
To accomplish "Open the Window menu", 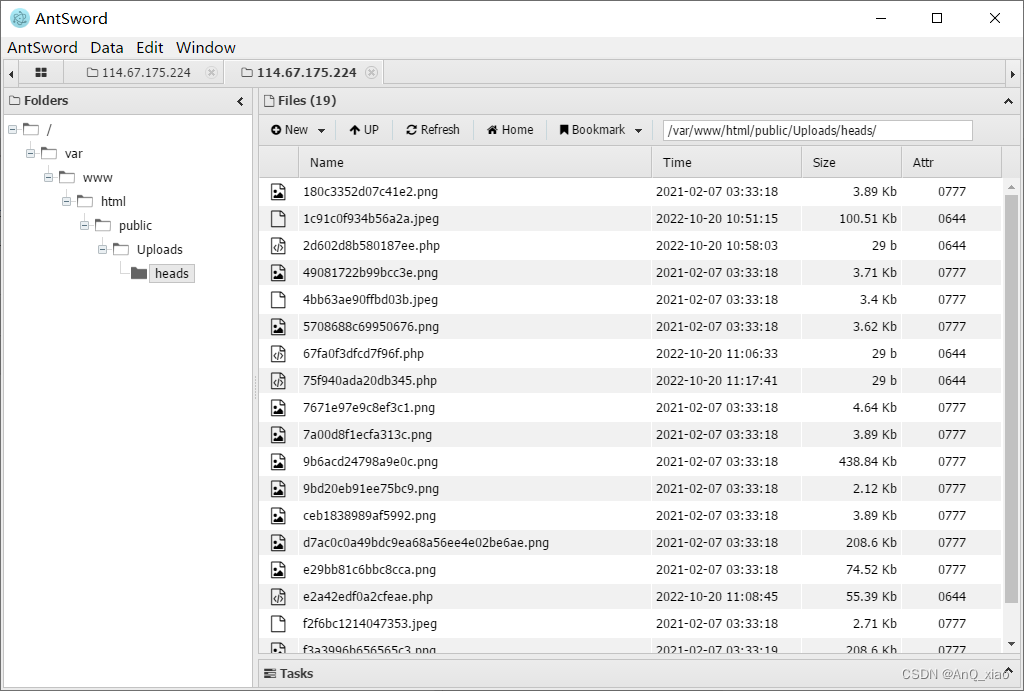I will (206, 48).
